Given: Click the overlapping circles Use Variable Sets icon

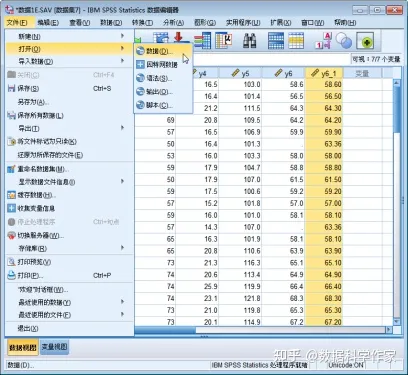Looking at the screenshot, I should [344, 41].
